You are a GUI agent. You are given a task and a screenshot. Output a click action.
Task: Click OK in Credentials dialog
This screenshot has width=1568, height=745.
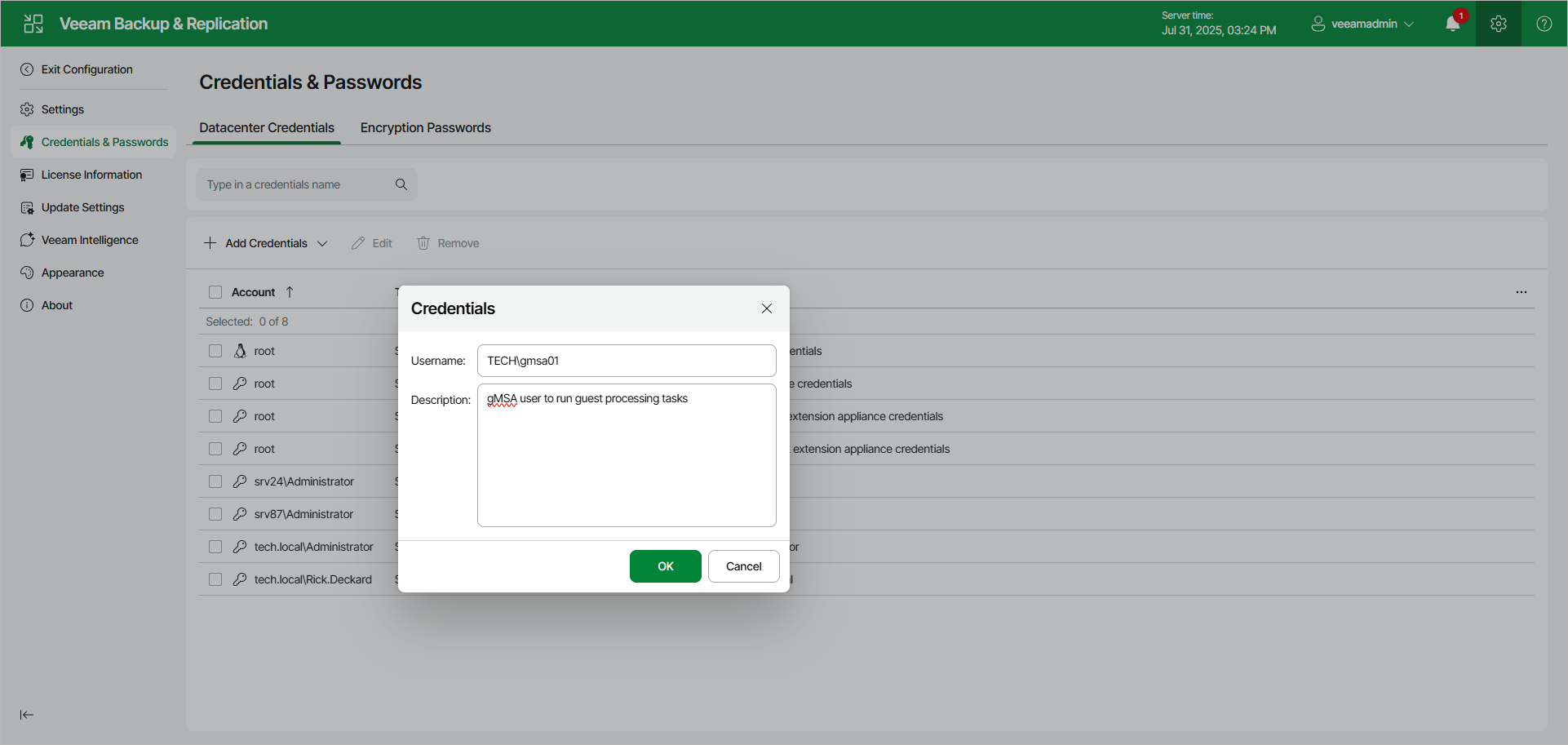point(666,566)
